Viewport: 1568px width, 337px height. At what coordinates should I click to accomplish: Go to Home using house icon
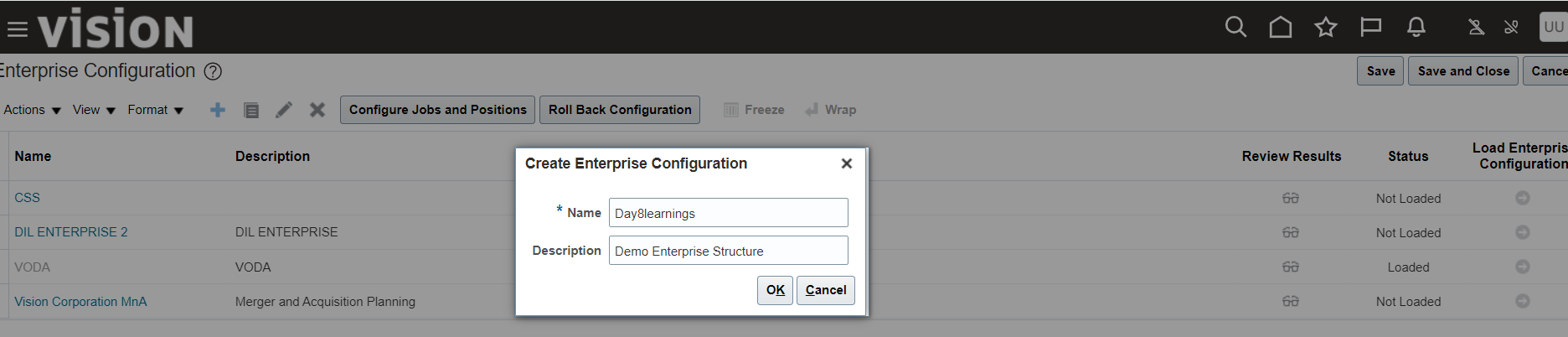coord(1280,28)
